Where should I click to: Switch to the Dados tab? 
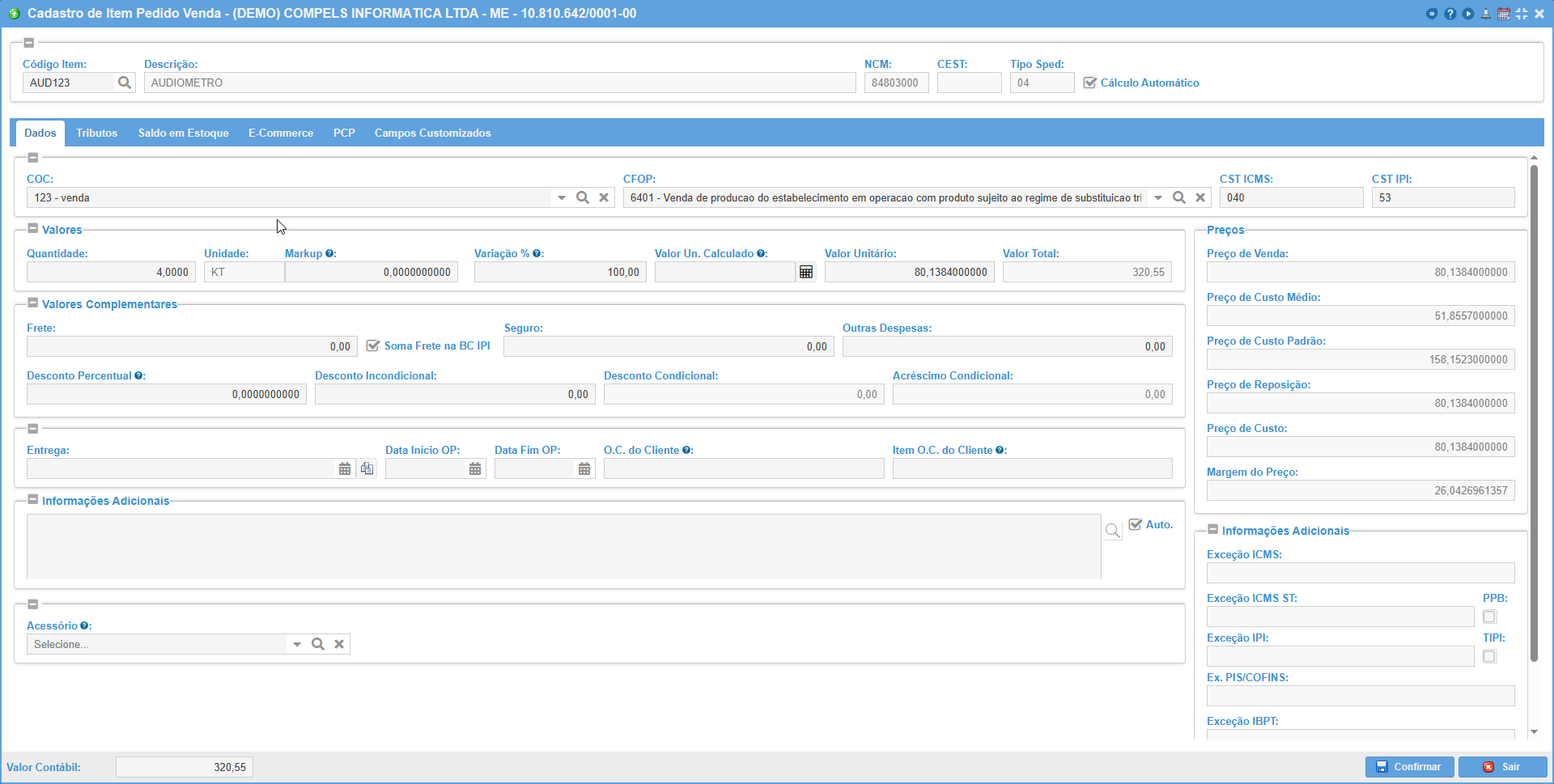click(x=40, y=133)
